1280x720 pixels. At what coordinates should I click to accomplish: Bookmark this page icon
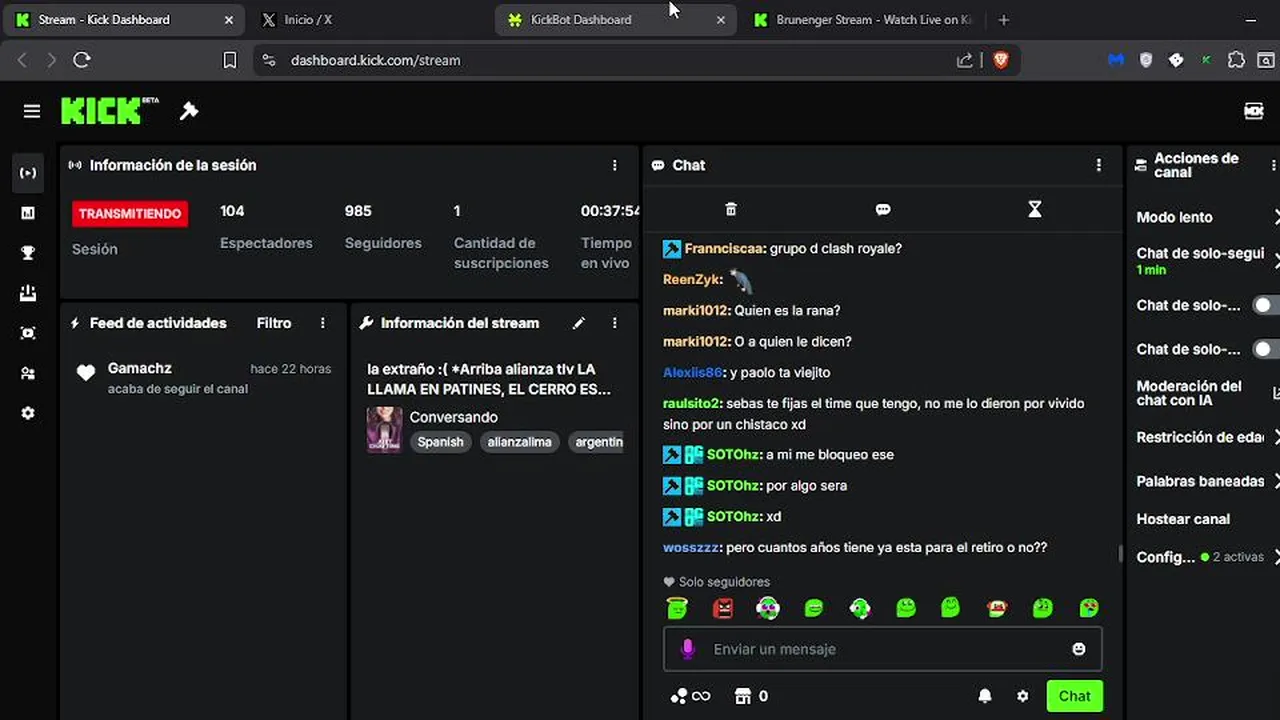click(x=230, y=60)
